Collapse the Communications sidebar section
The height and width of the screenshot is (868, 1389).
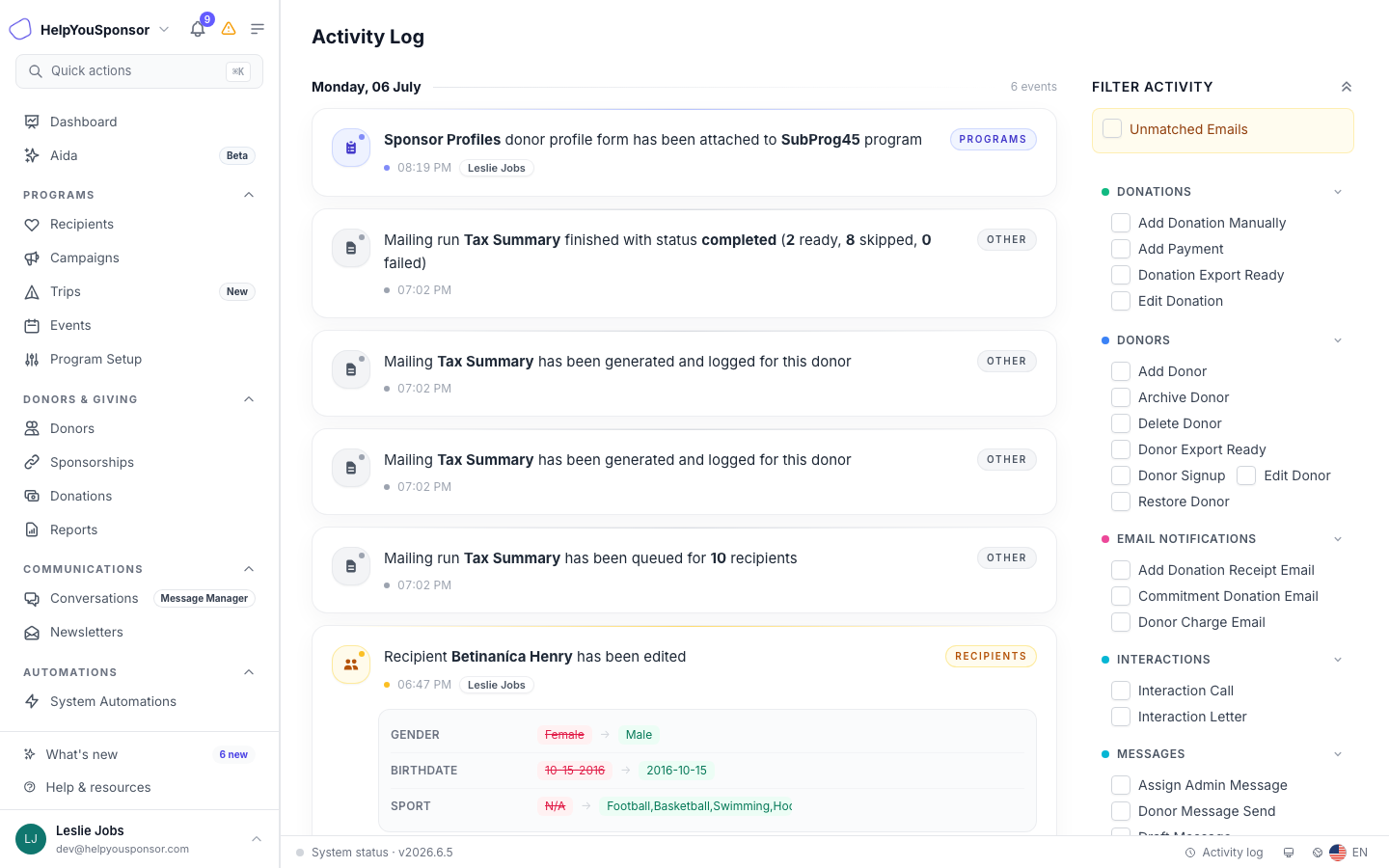tap(249, 569)
